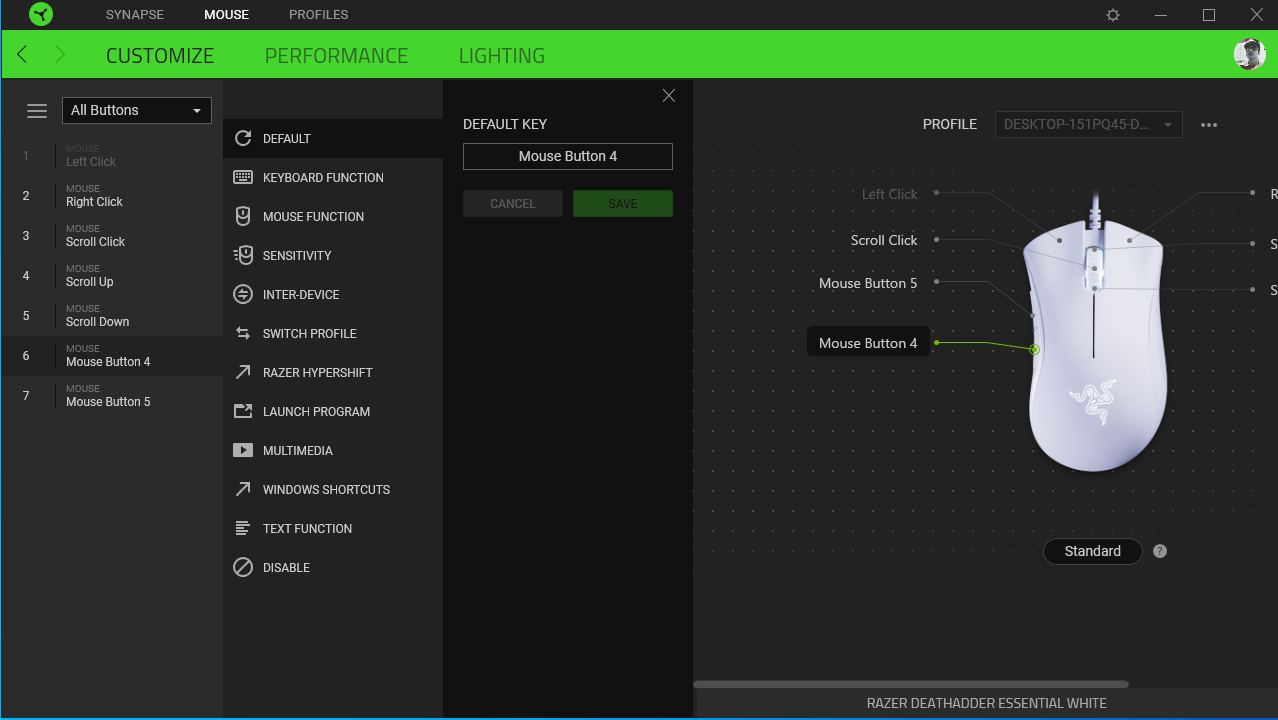1278x720 pixels.
Task: Select the Multimedia icon
Action: [x=242, y=450]
